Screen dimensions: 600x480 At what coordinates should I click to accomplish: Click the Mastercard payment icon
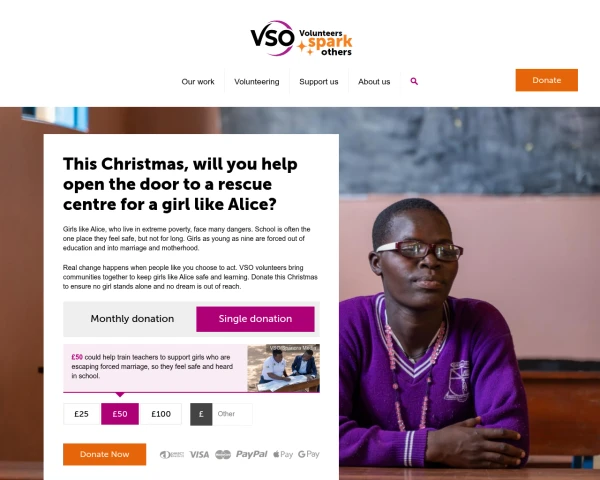tap(223, 455)
